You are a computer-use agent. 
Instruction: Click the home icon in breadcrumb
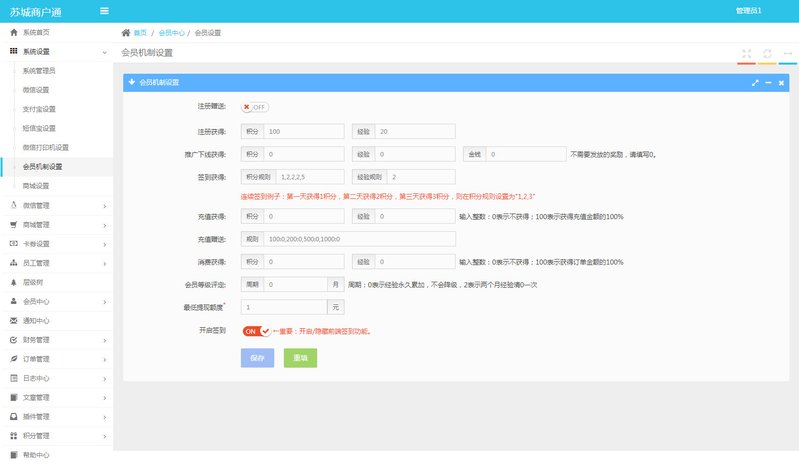pyautogui.click(x=126, y=33)
